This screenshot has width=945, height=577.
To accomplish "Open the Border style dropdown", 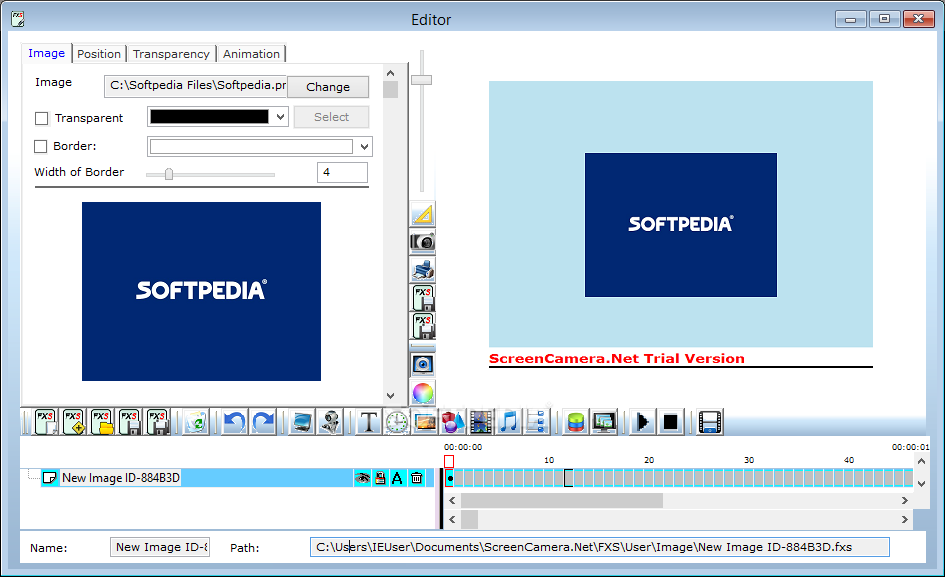I will point(364,147).
